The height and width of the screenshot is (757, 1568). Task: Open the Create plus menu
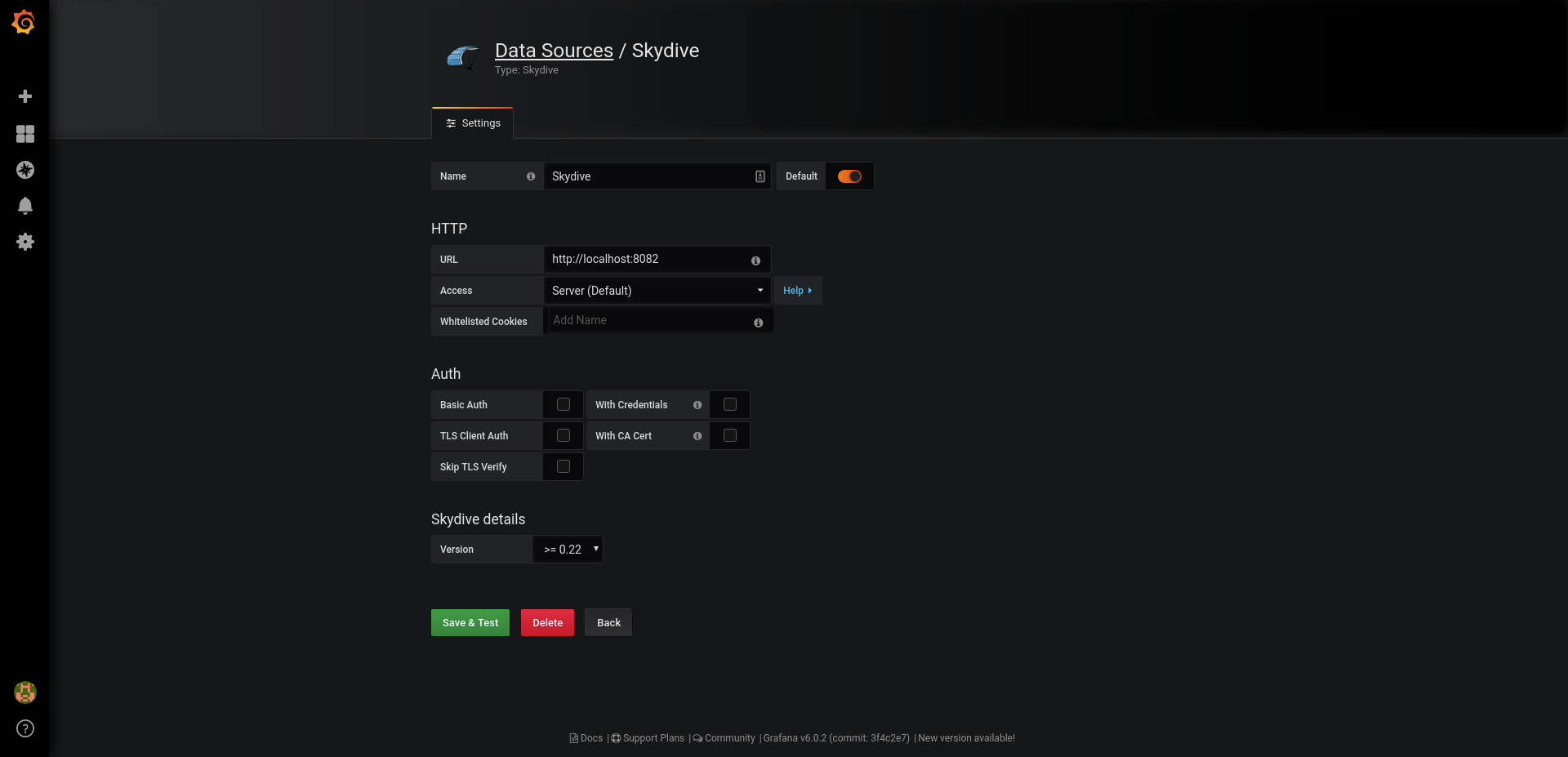click(x=25, y=96)
